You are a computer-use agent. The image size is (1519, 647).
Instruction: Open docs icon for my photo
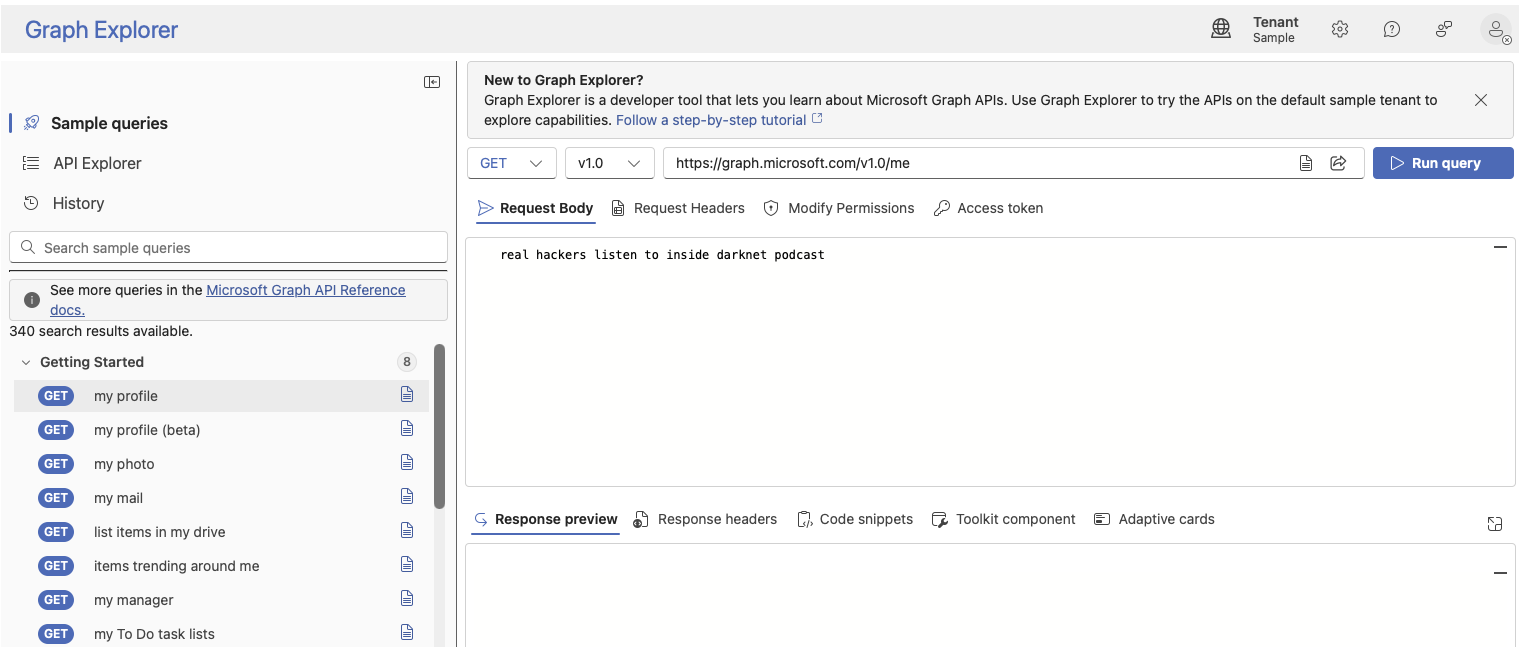407,463
